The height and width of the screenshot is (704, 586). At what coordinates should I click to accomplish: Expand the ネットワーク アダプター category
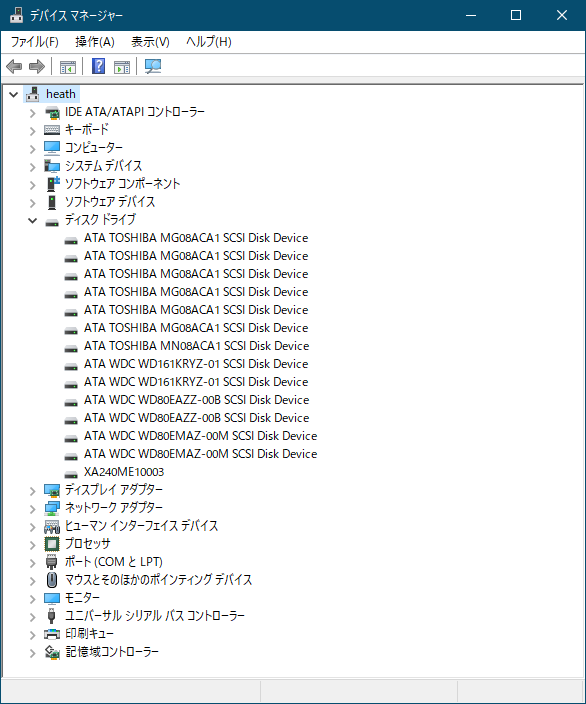(x=32, y=509)
